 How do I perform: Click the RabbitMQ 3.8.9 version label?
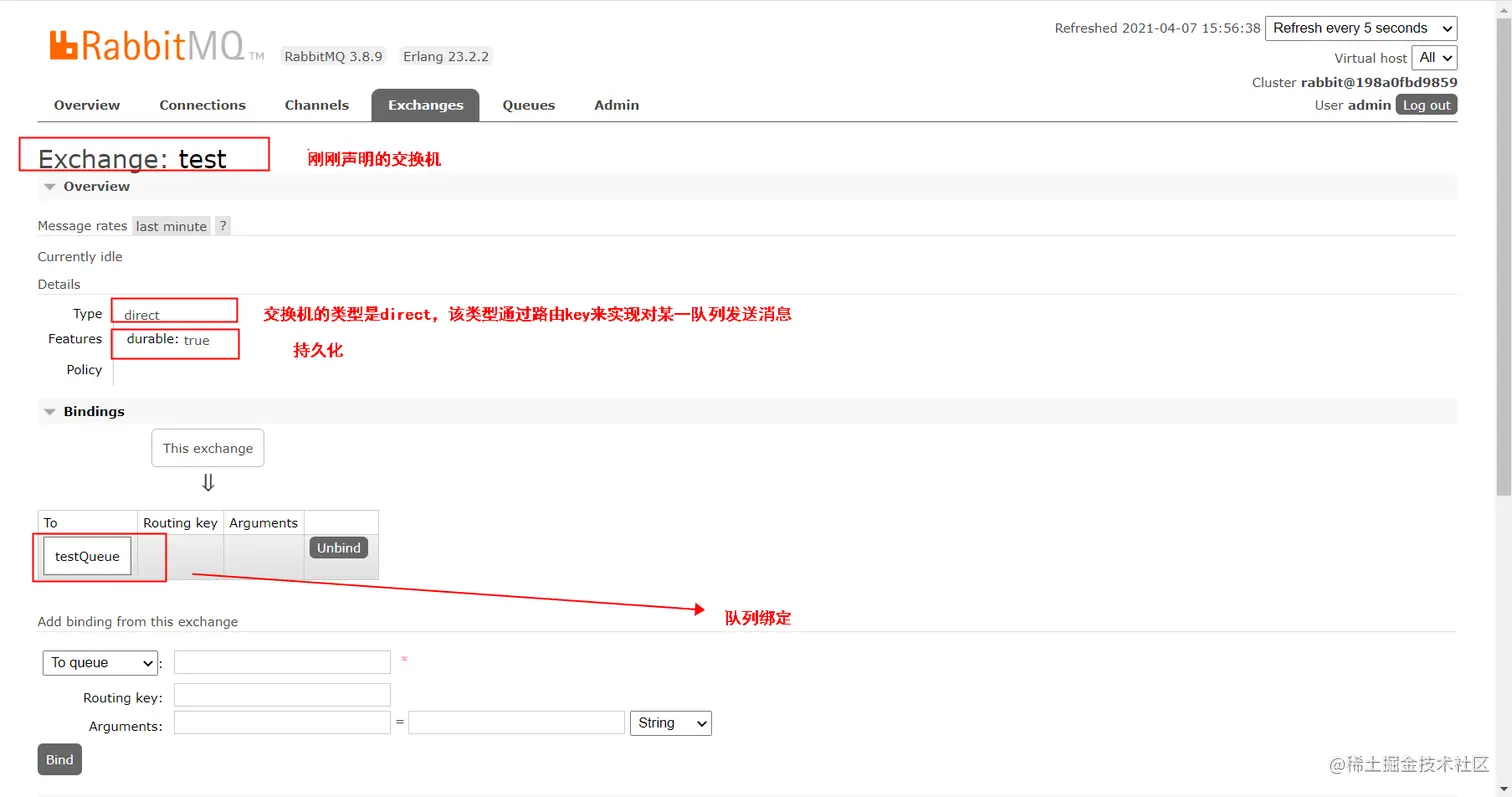pos(334,57)
